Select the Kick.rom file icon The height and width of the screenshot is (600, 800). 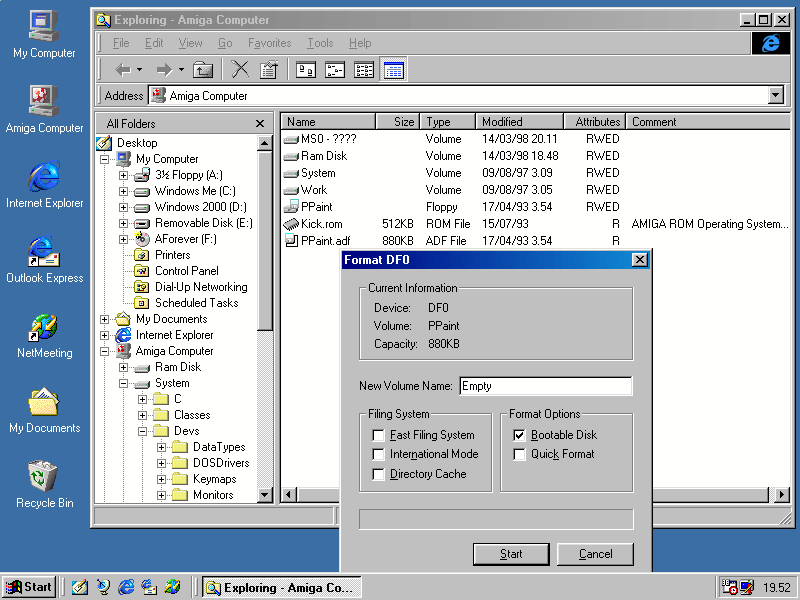coord(291,224)
